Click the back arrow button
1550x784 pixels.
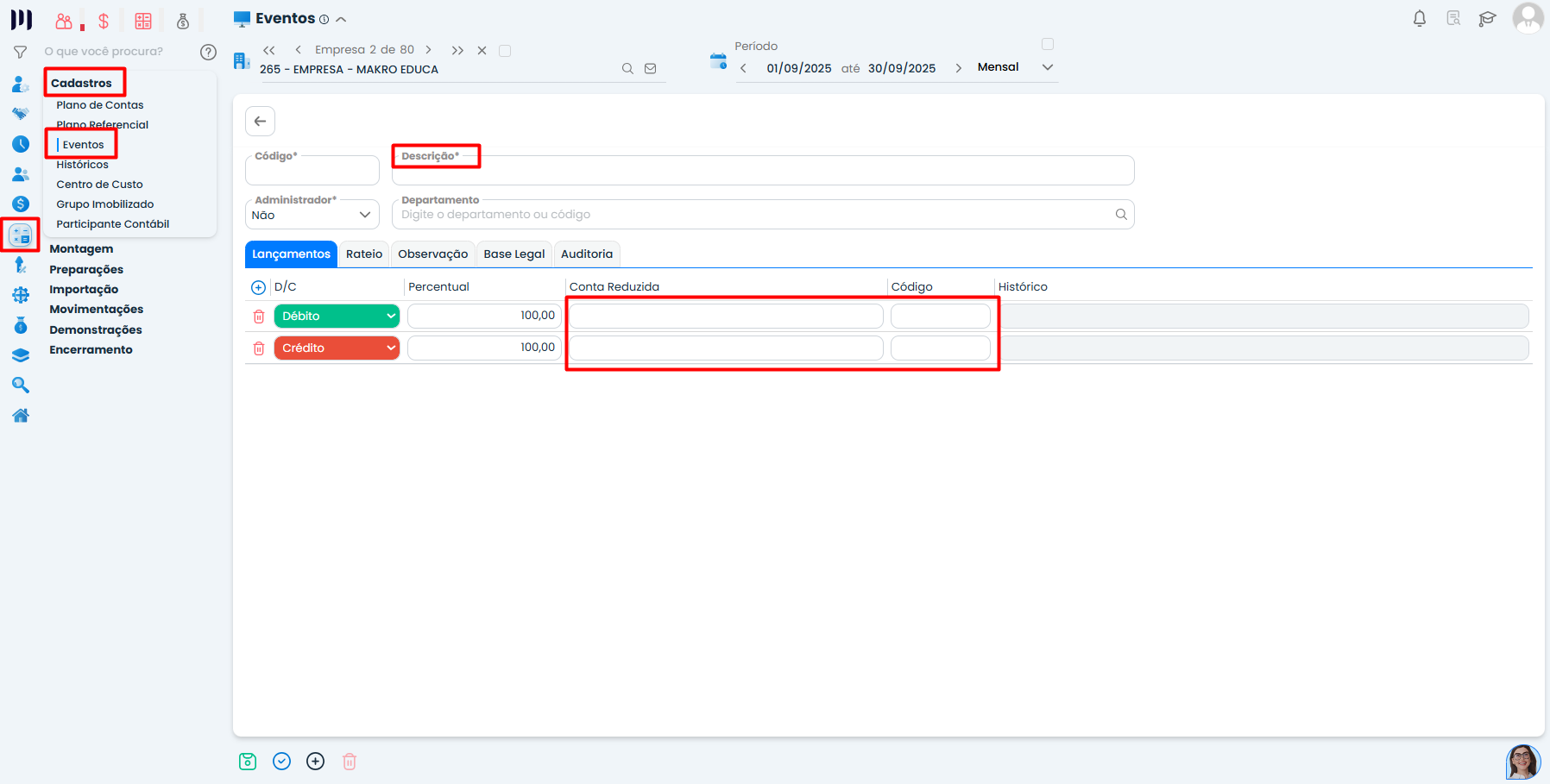(260, 122)
